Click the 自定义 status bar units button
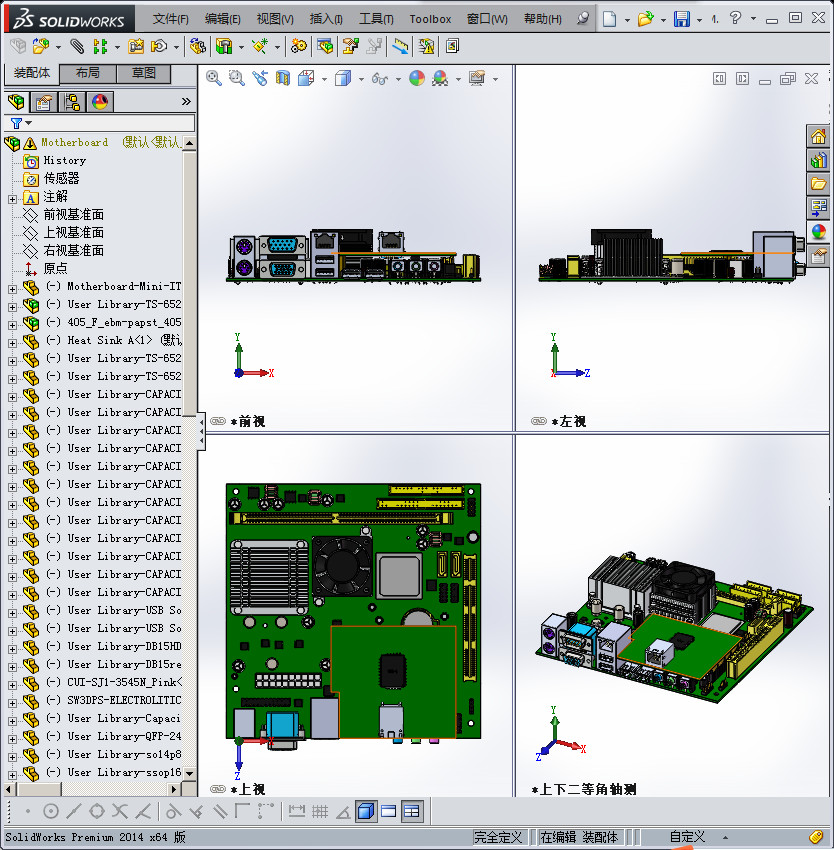Viewport: 834px width, 850px height. (x=687, y=837)
